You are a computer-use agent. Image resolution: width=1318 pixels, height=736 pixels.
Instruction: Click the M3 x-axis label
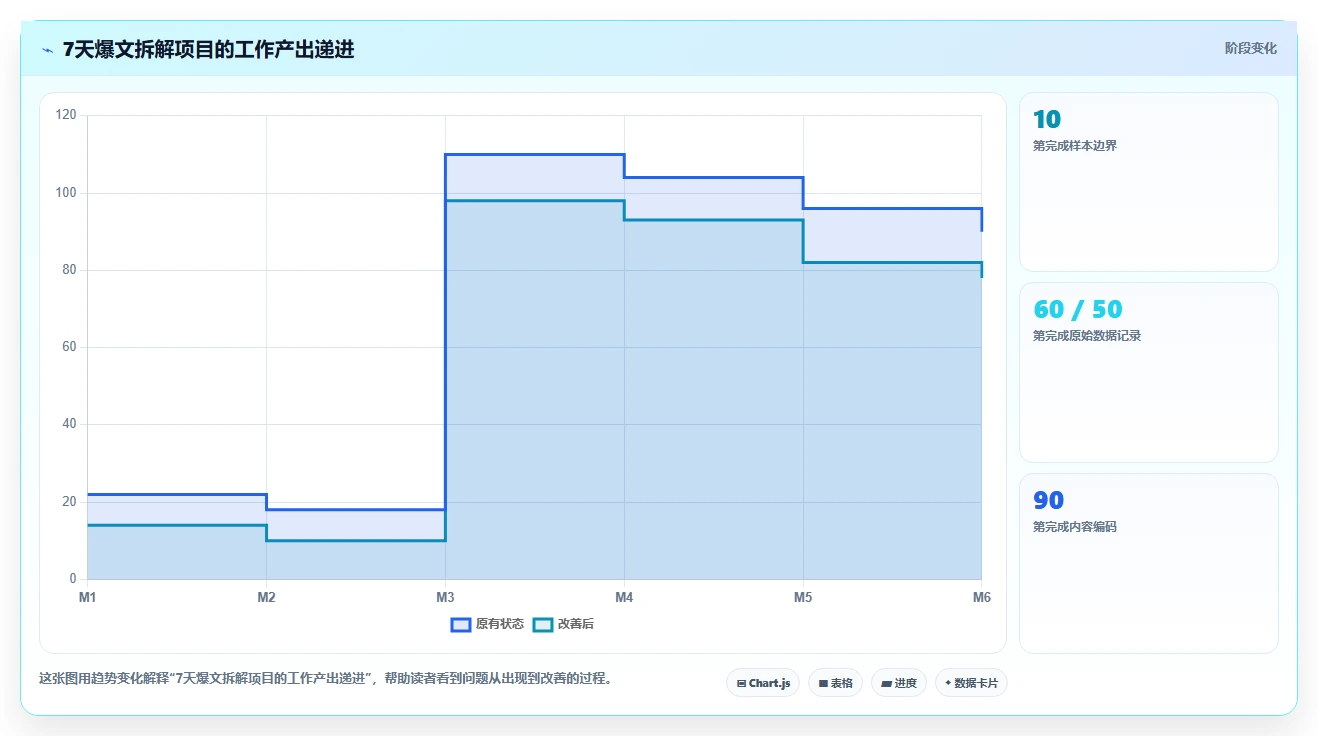pyautogui.click(x=445, y=598)
